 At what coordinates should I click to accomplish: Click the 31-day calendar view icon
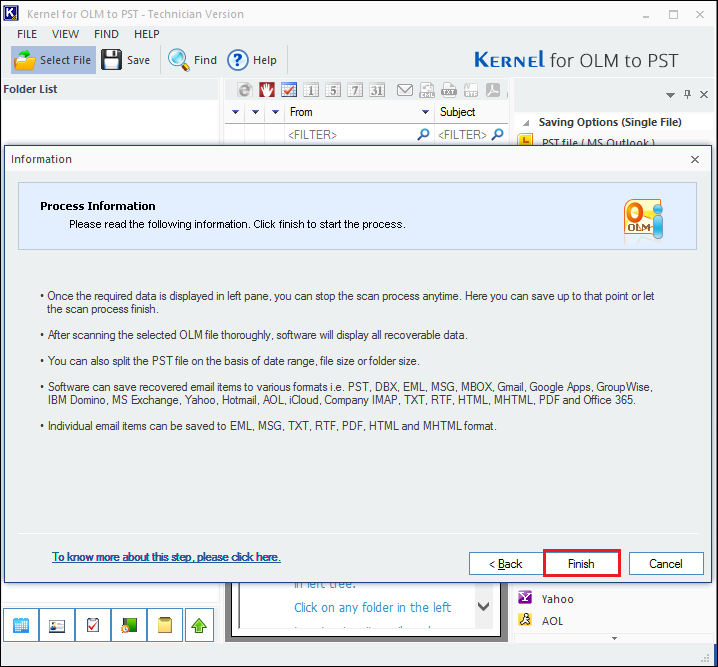377,90
